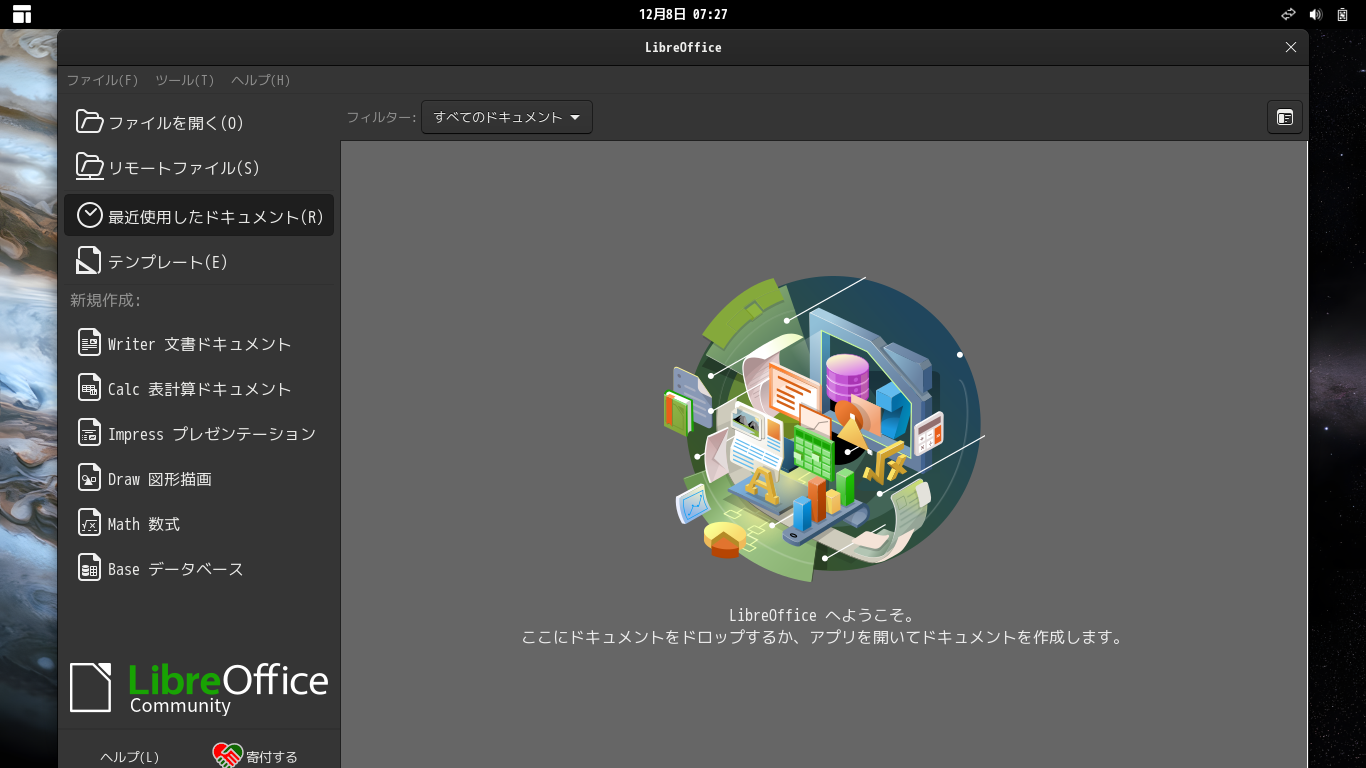Screen dimensions: 1366x768
Task: Open the ツール(T) menu
Action: (x=185, y=80)
